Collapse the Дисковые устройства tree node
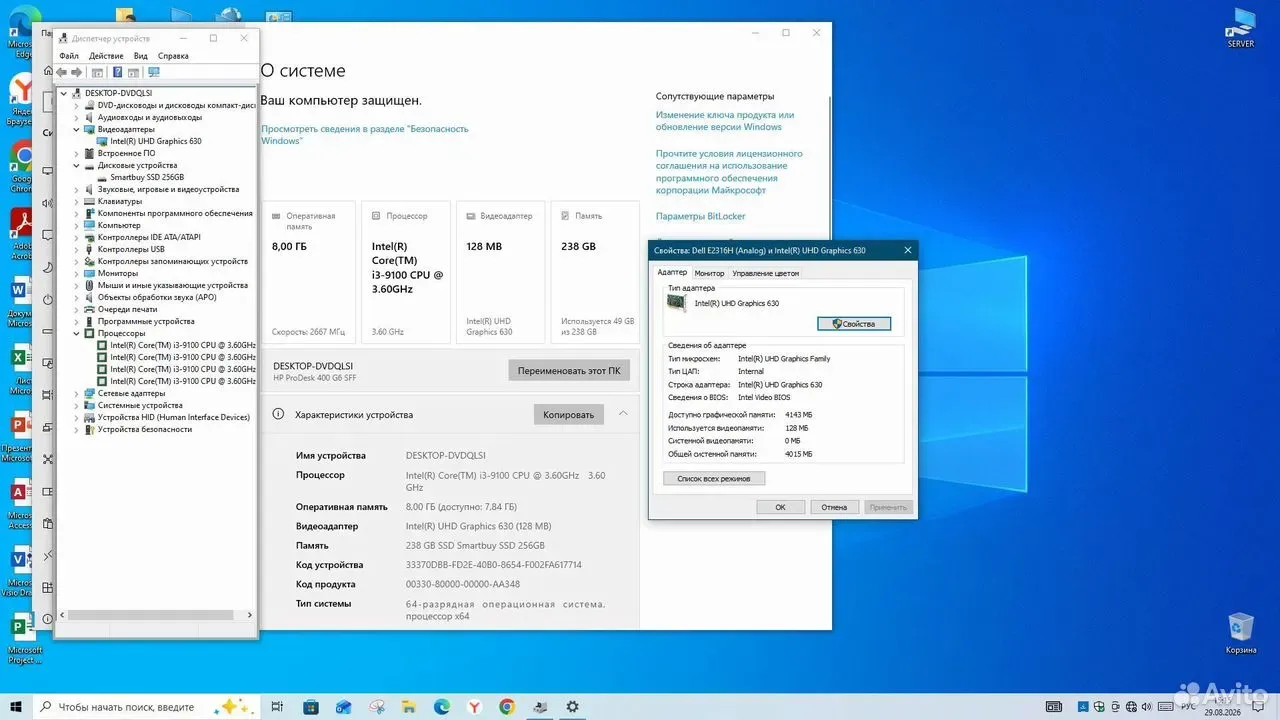The height and width of the screenshot is (720, 1280). coord(77,165)
